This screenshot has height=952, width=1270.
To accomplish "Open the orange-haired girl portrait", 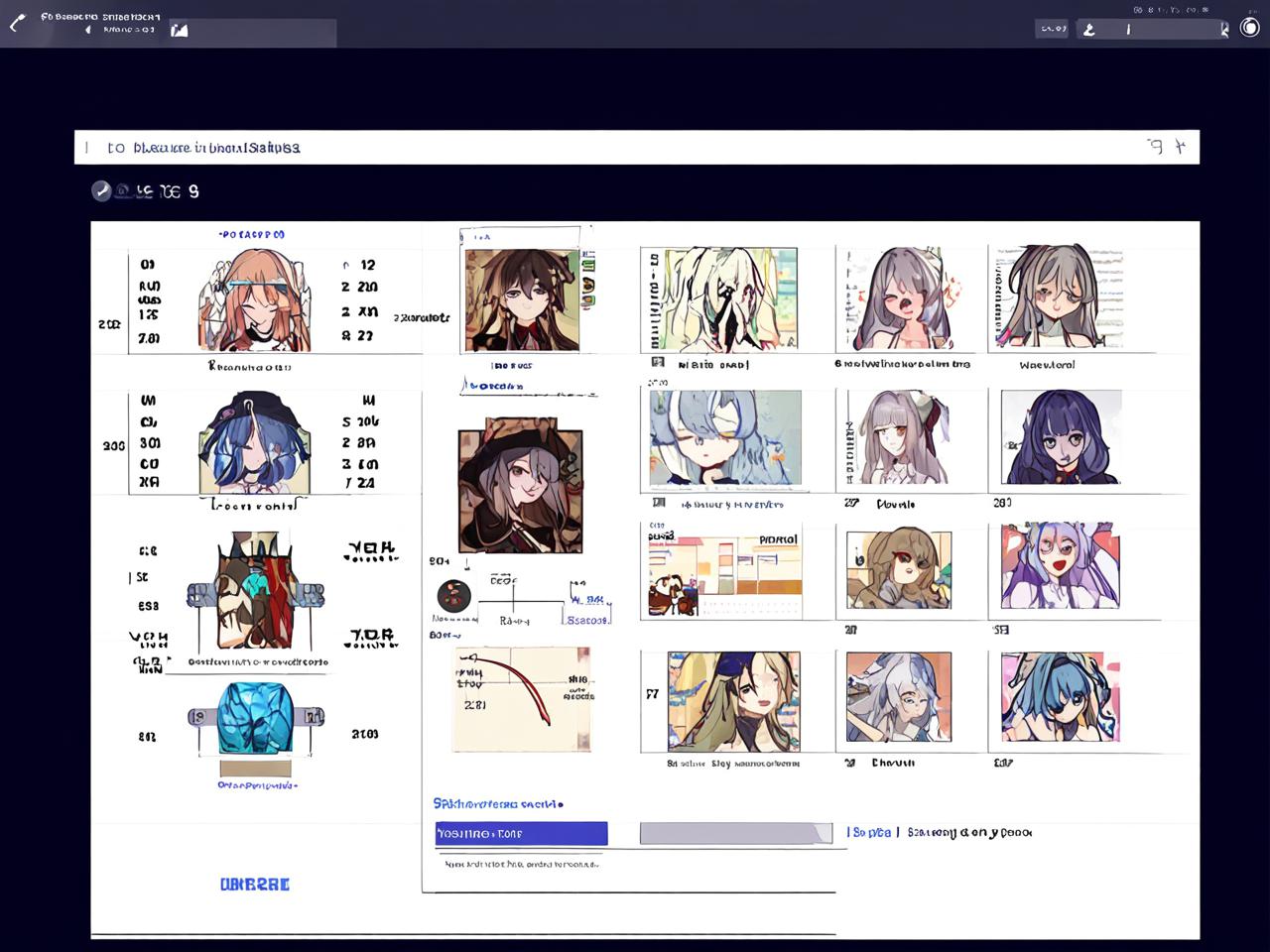I will pos(256,299).
